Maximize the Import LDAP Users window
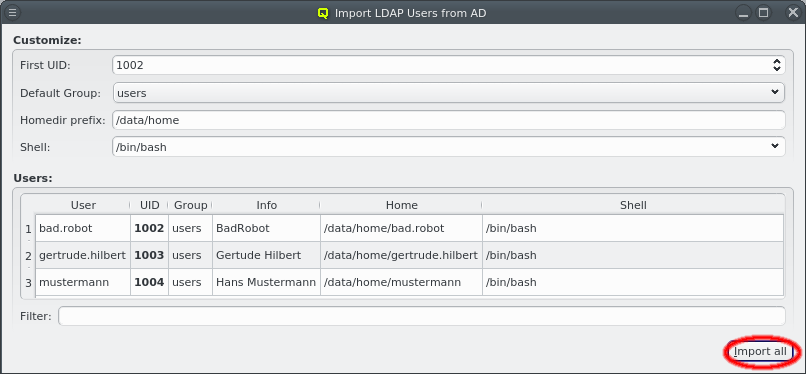Viewport: 806px width, 374px height. pyautogui.click(x=764, y=12)
